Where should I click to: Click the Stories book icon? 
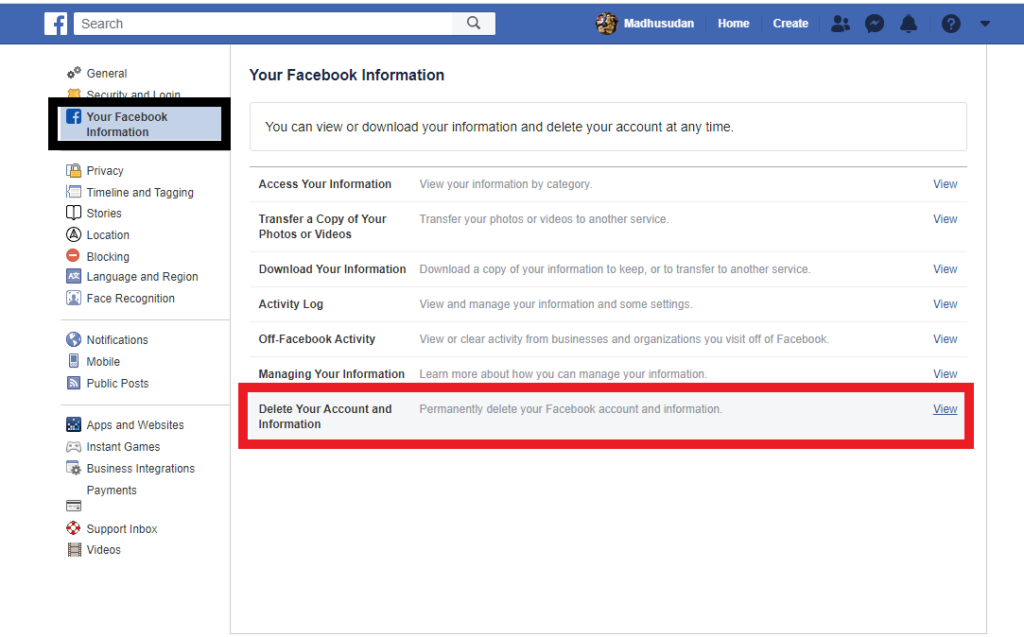pyautogui.click(x=74, y=212)
